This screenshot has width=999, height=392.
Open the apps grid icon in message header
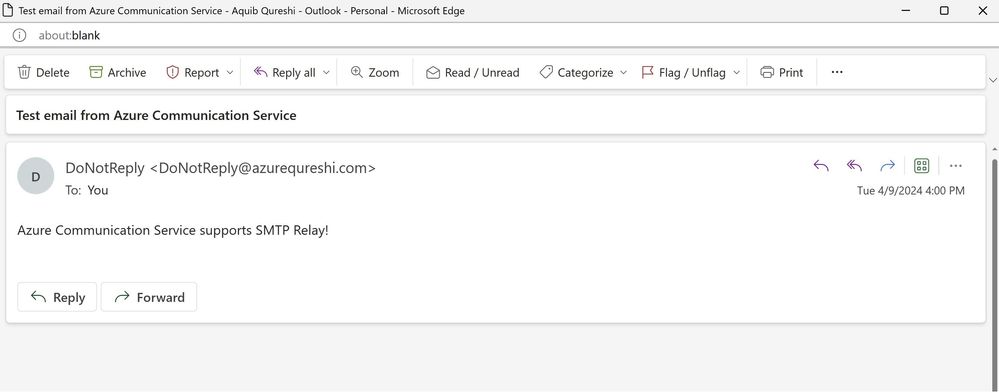point(922,166)
